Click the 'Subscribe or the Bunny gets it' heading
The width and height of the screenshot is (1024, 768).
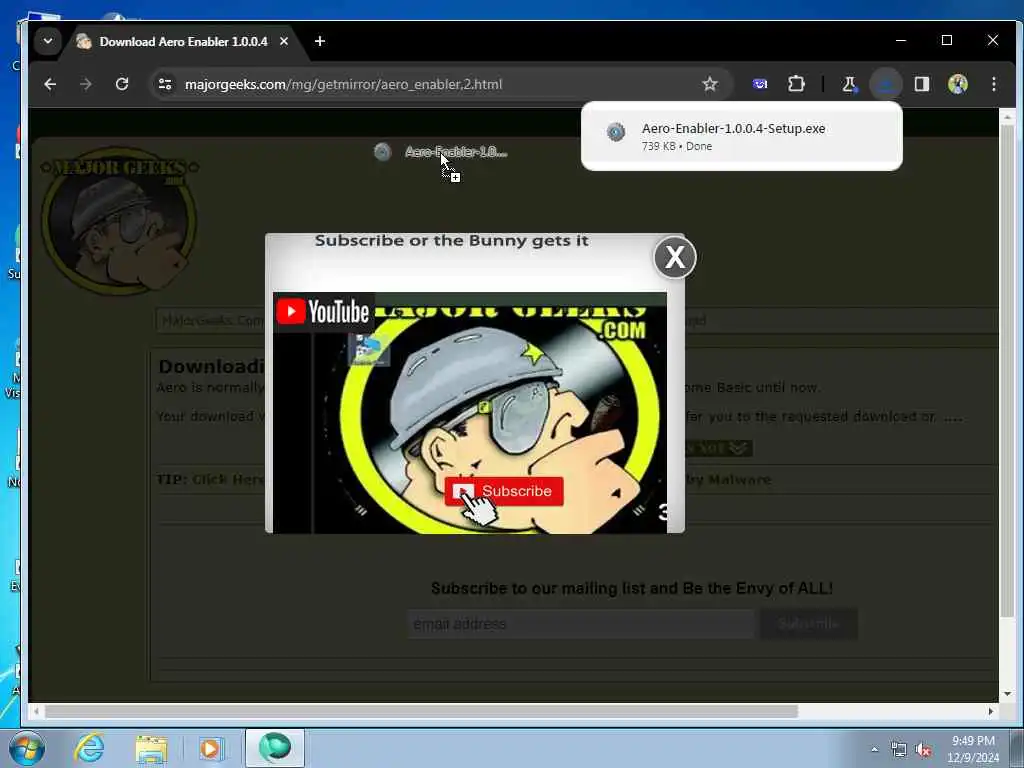click(x=452, y=241)
